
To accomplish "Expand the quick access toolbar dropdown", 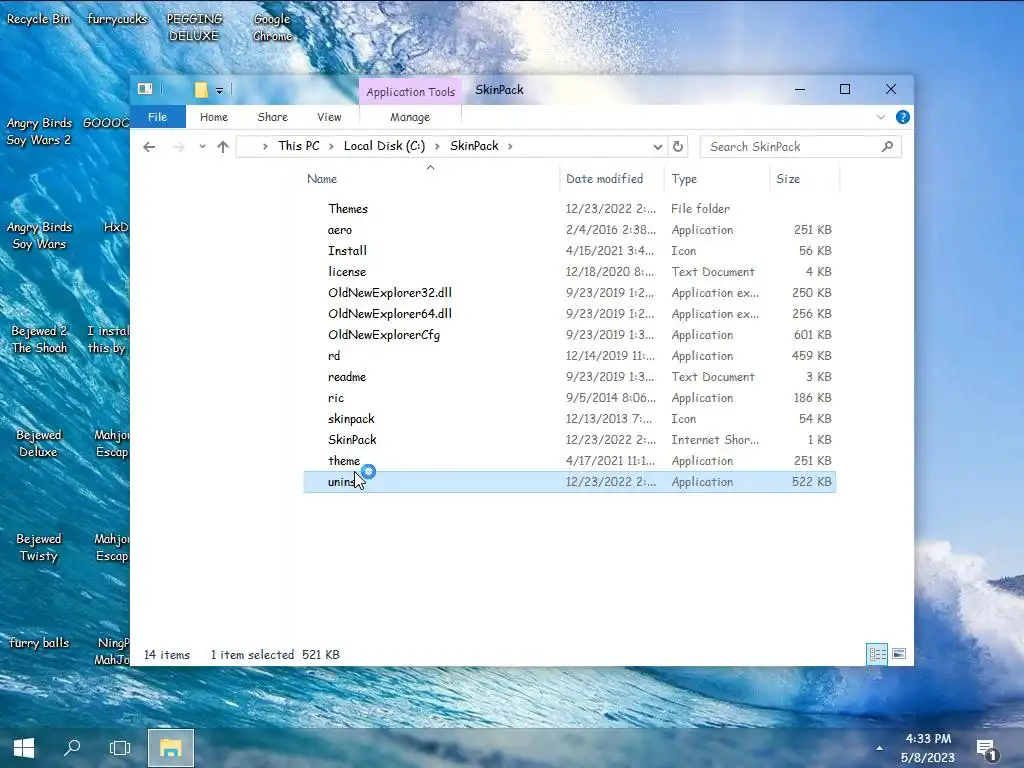I will (x=219, y=91).
